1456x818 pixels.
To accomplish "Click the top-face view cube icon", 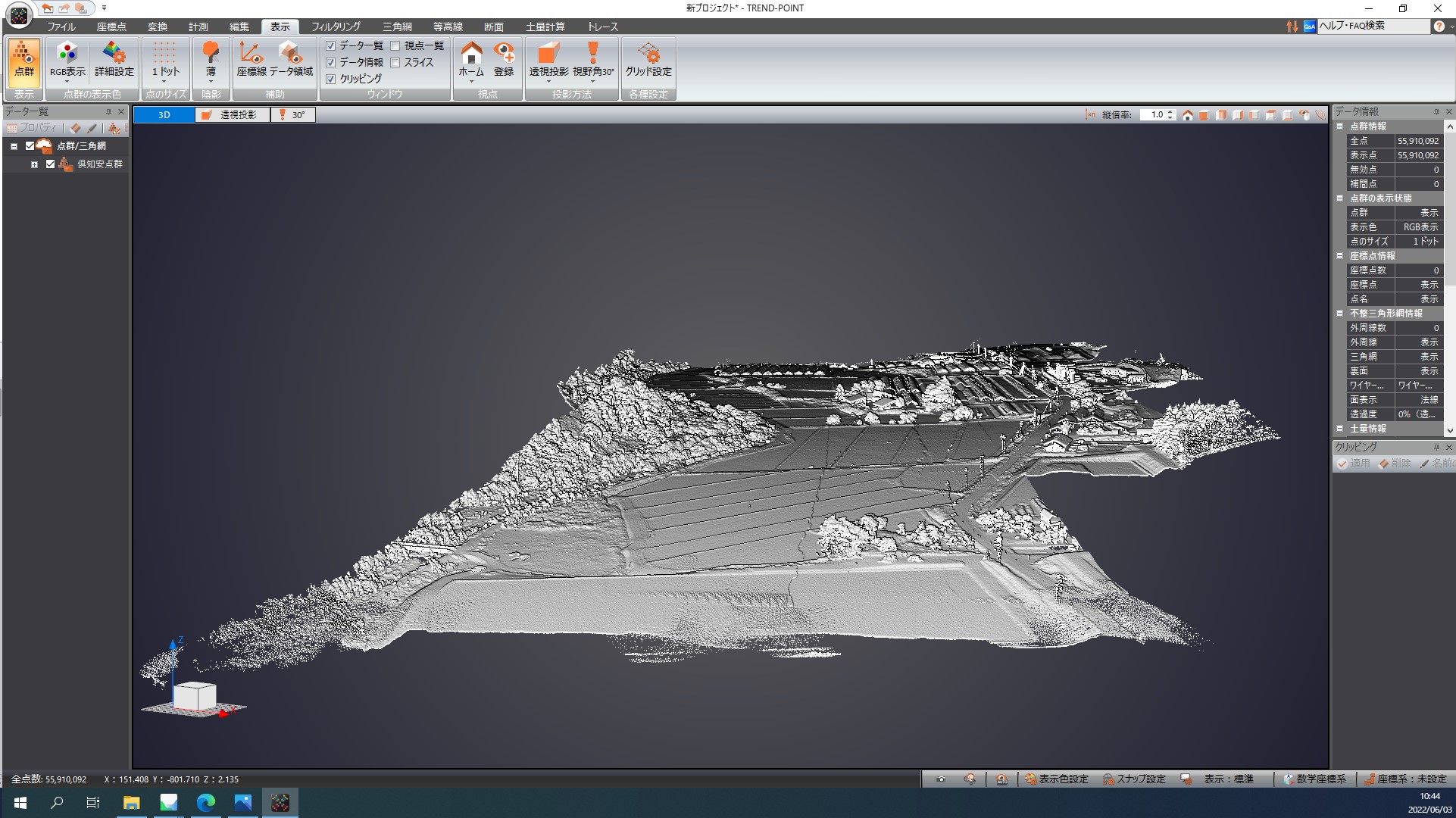I will (1270, 115).
